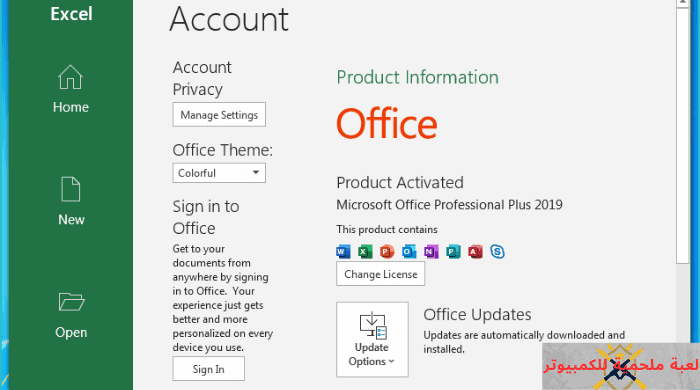The width and height of the screenshot is (700, 390).
Task: Select New in the Excel sidebar
Action: tap(71, 202)
